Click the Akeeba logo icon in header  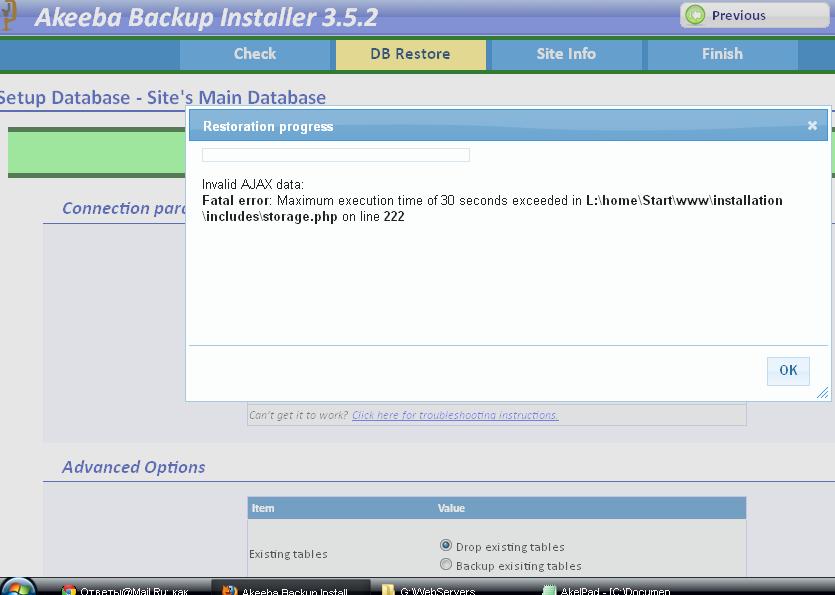coord(8,15)
